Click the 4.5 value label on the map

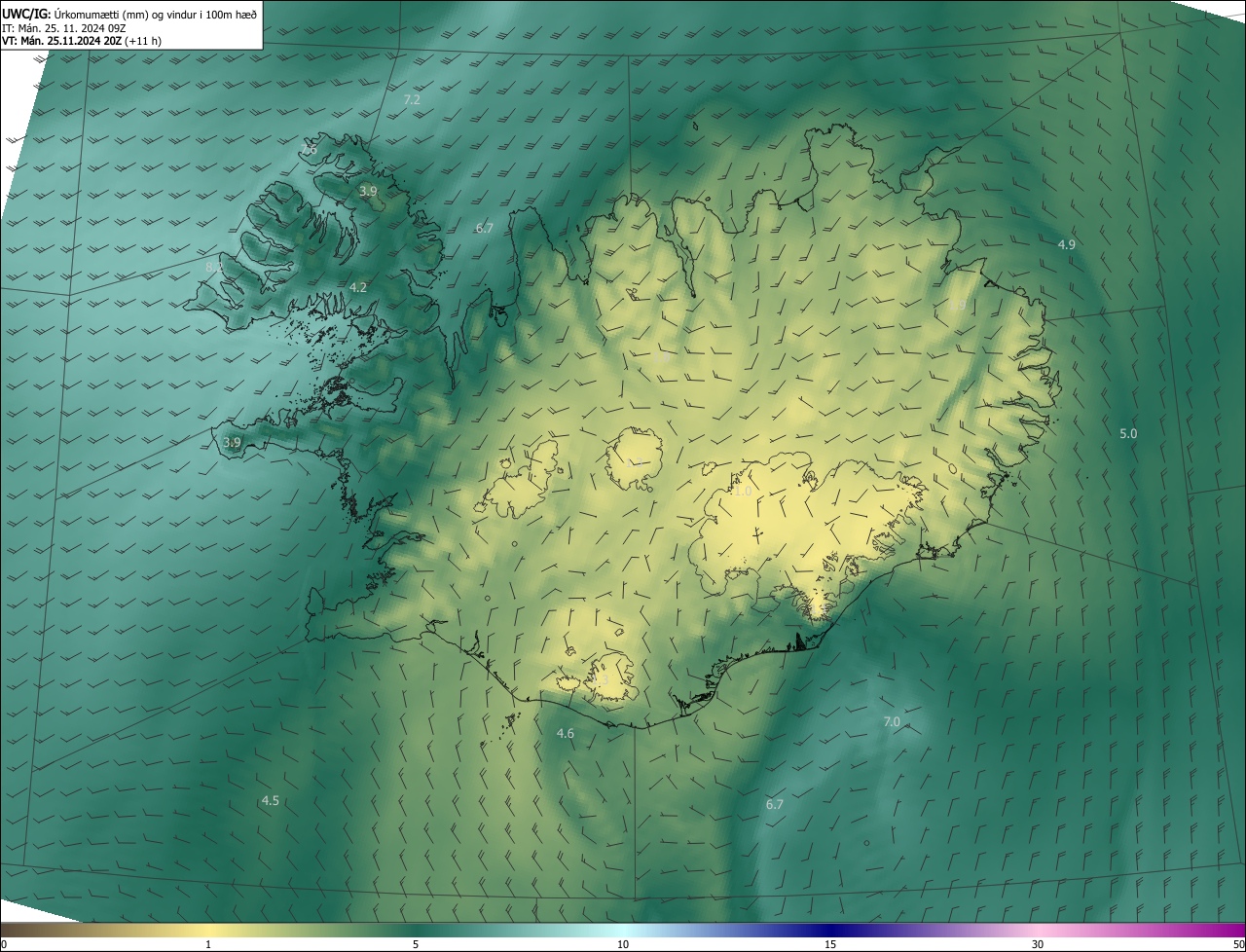271,800
